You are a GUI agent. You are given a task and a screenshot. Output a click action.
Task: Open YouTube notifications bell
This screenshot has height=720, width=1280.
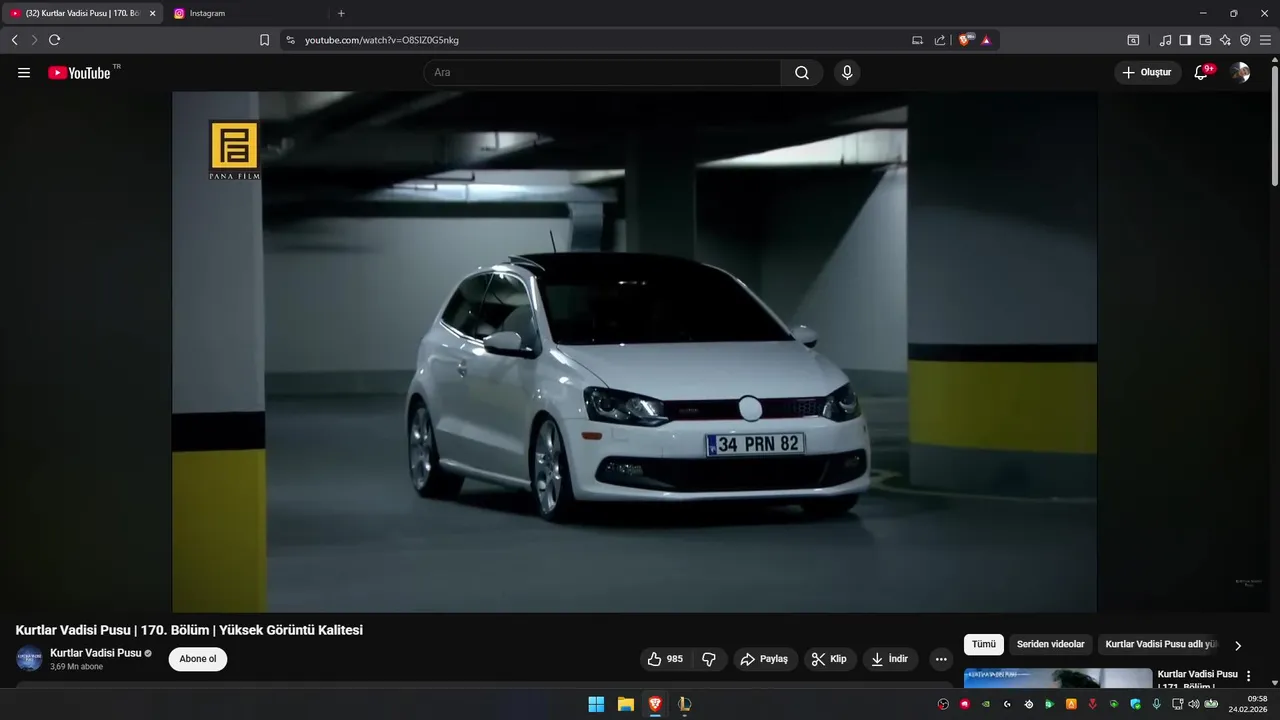click(1201, 73)
